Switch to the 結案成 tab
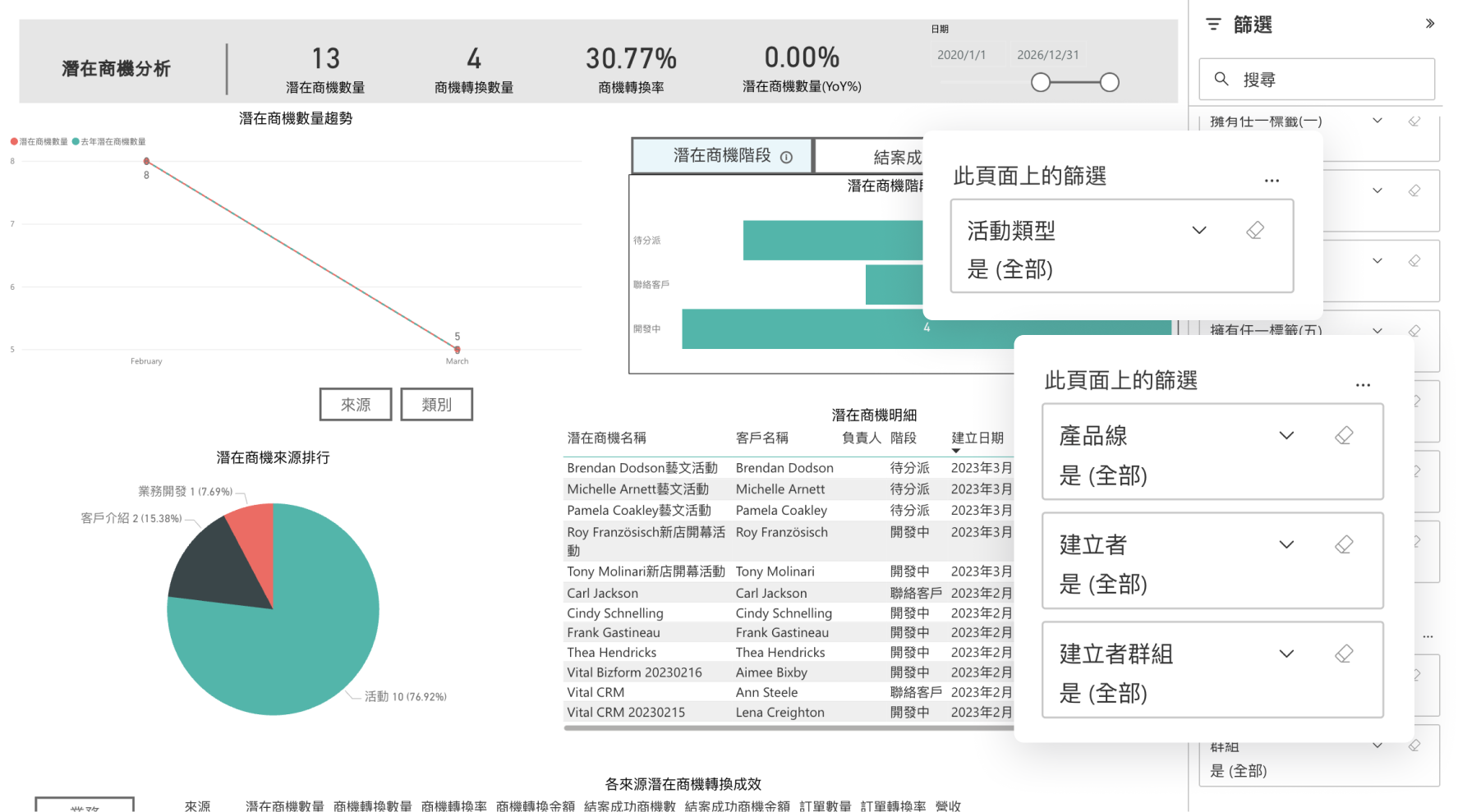 871,156
